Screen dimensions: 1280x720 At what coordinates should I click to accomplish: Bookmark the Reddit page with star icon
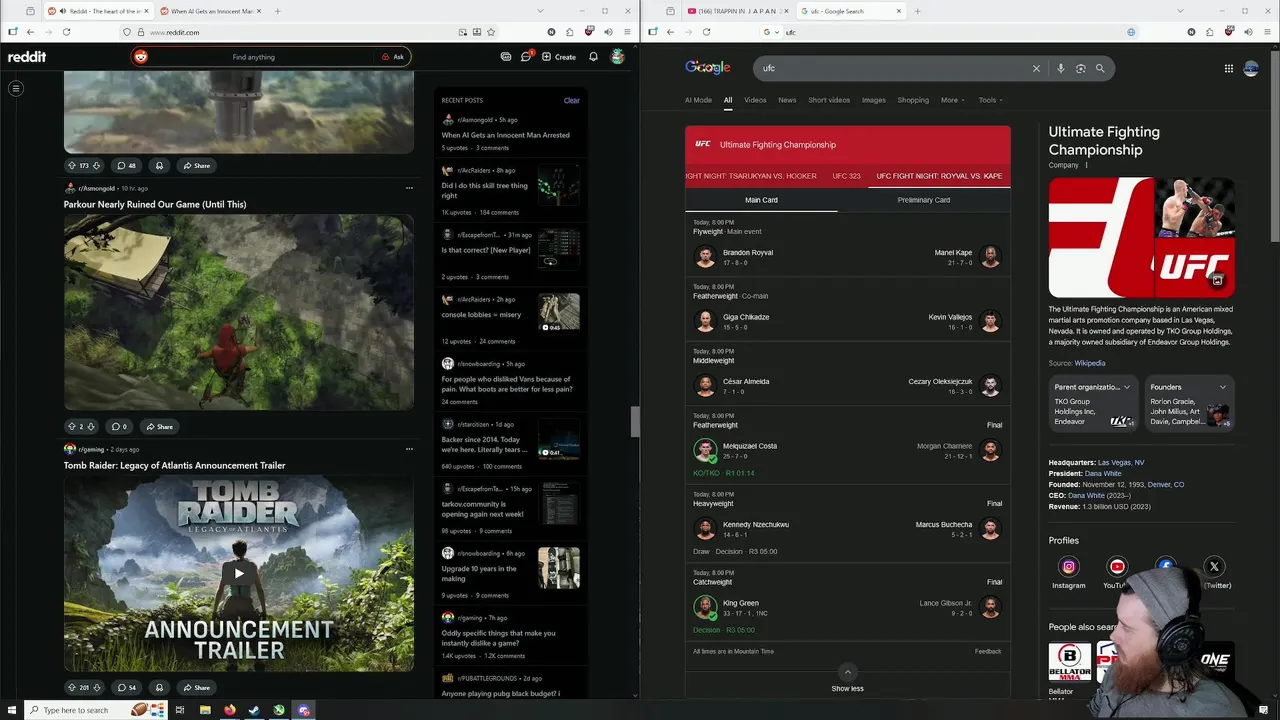(x=492, y=32)
